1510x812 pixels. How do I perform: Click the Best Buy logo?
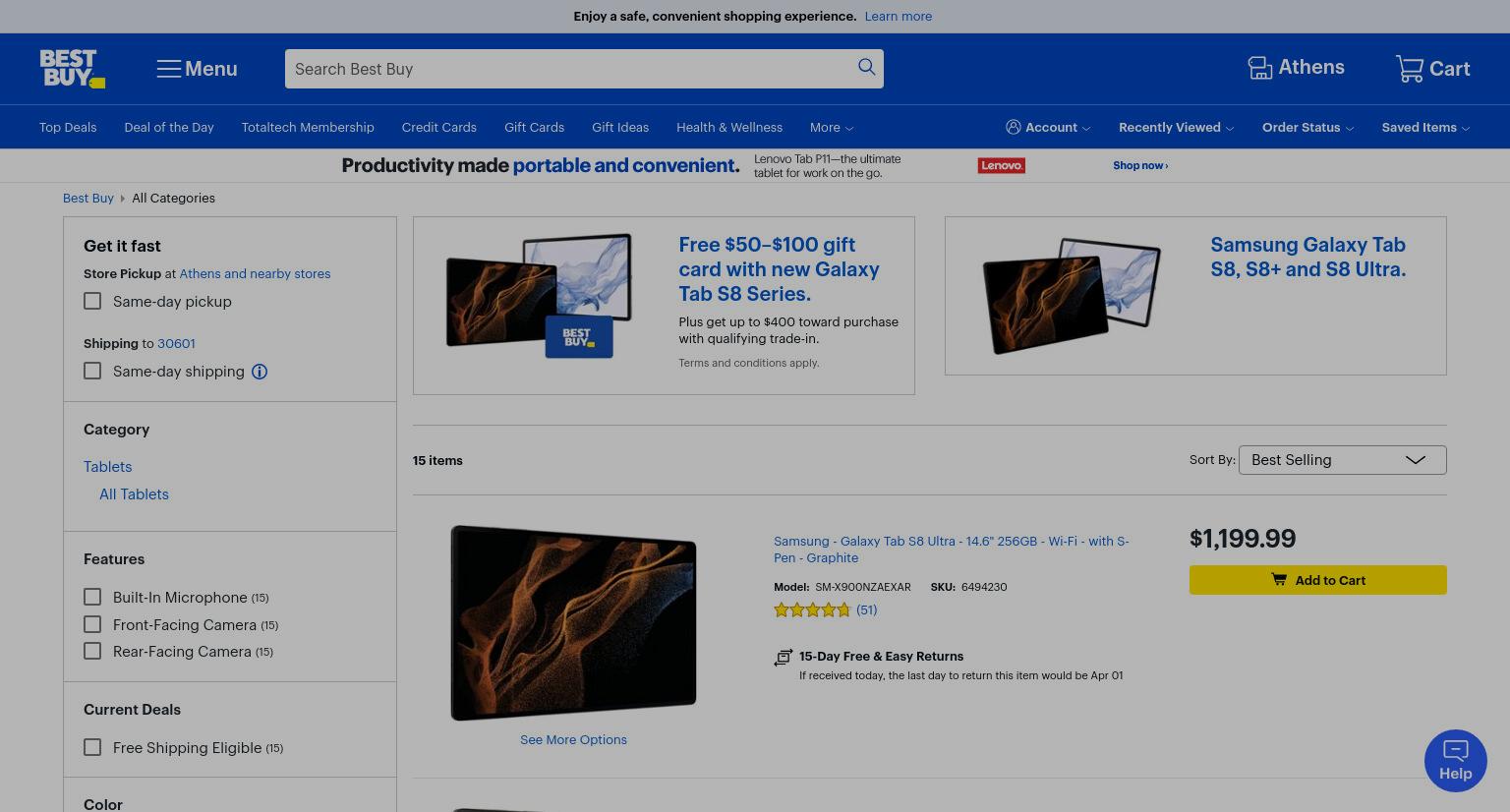[72, 69]
